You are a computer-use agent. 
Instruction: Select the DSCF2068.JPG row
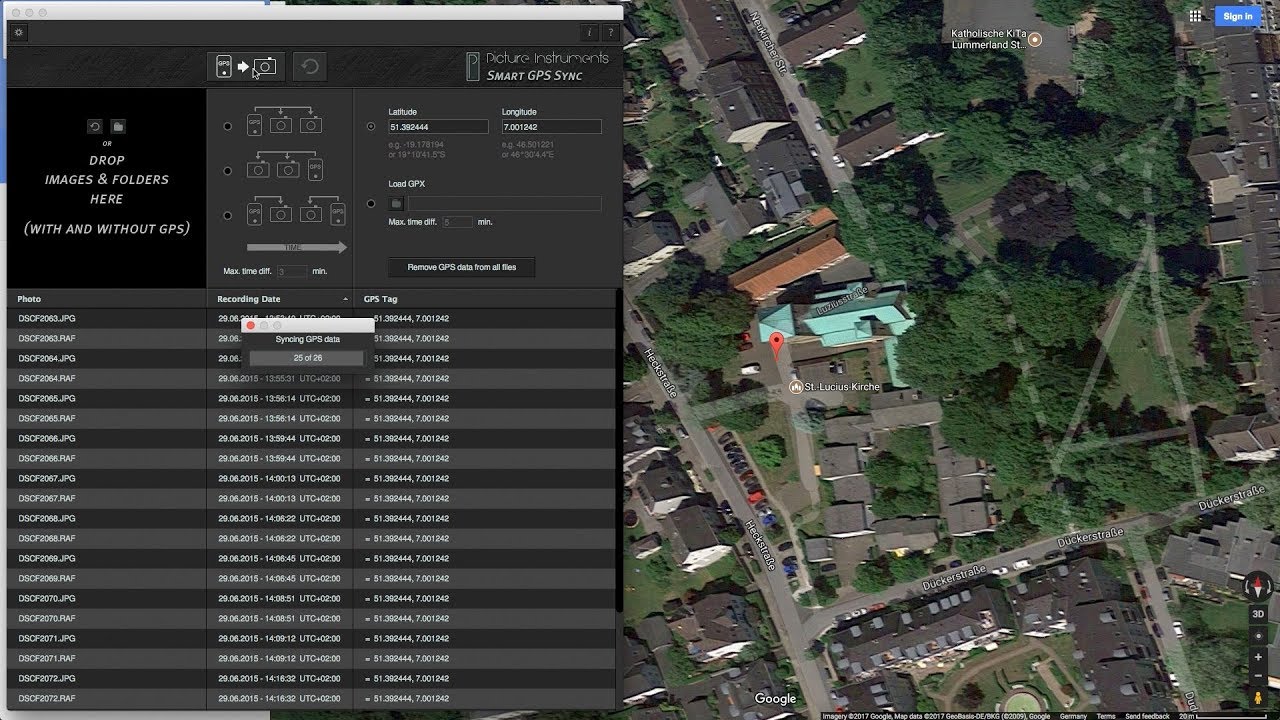click(x=312, y=518)
